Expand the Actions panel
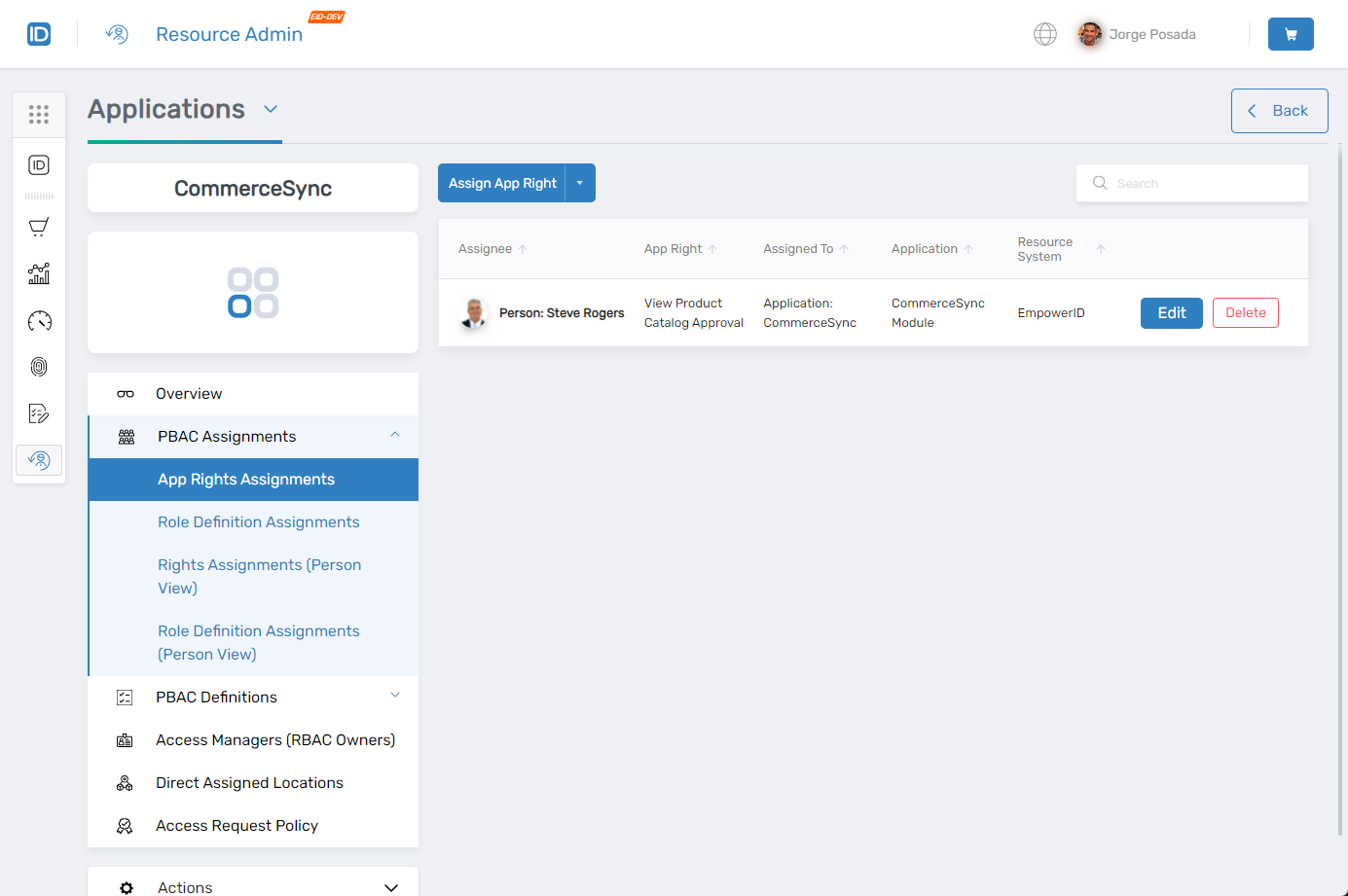The width and height of the screenshot is (1348, 896). pyautogui.click(x=390, y=887)
